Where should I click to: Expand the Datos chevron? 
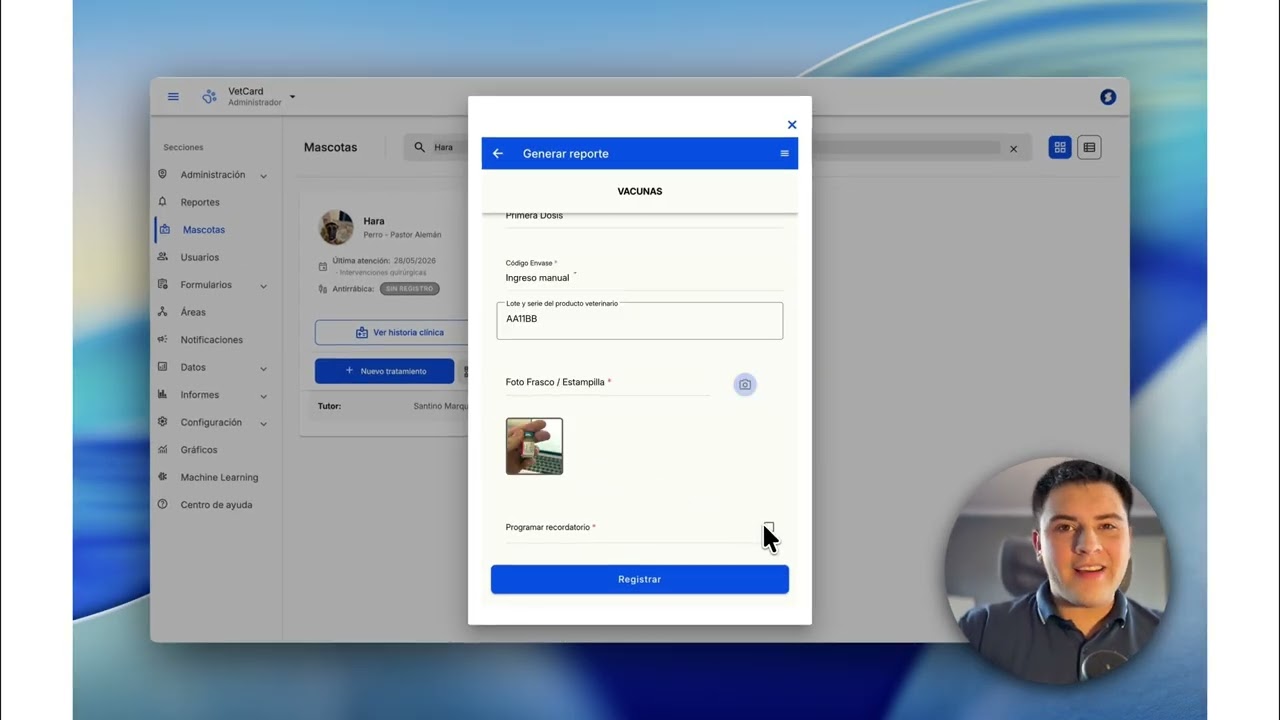click(263, 368)
